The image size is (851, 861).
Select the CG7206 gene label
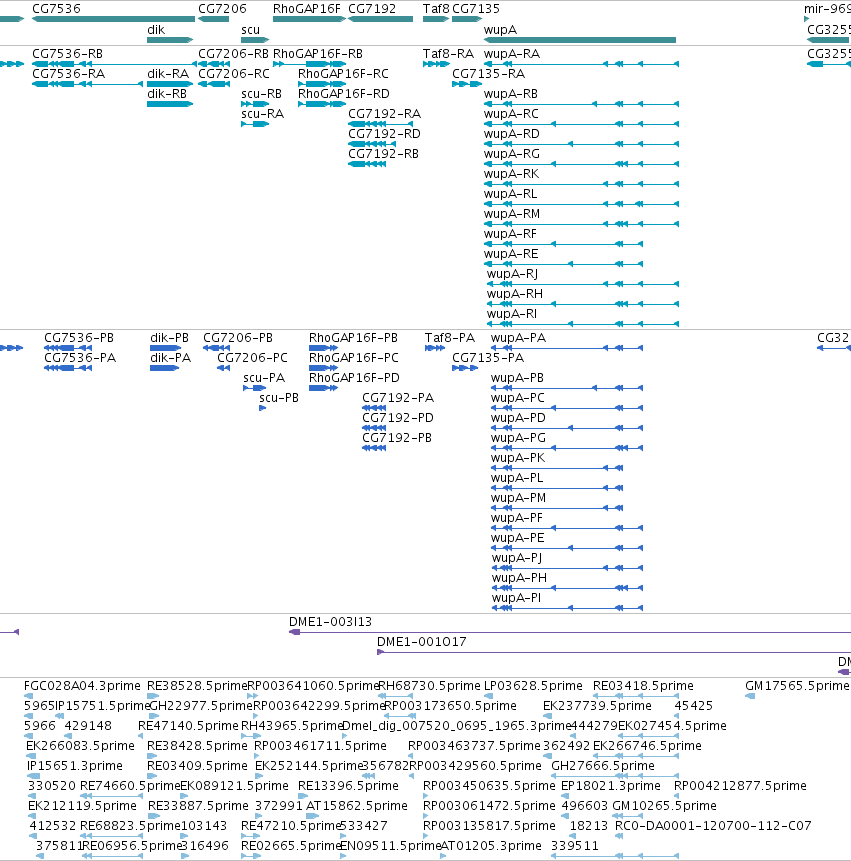(222, 9)
